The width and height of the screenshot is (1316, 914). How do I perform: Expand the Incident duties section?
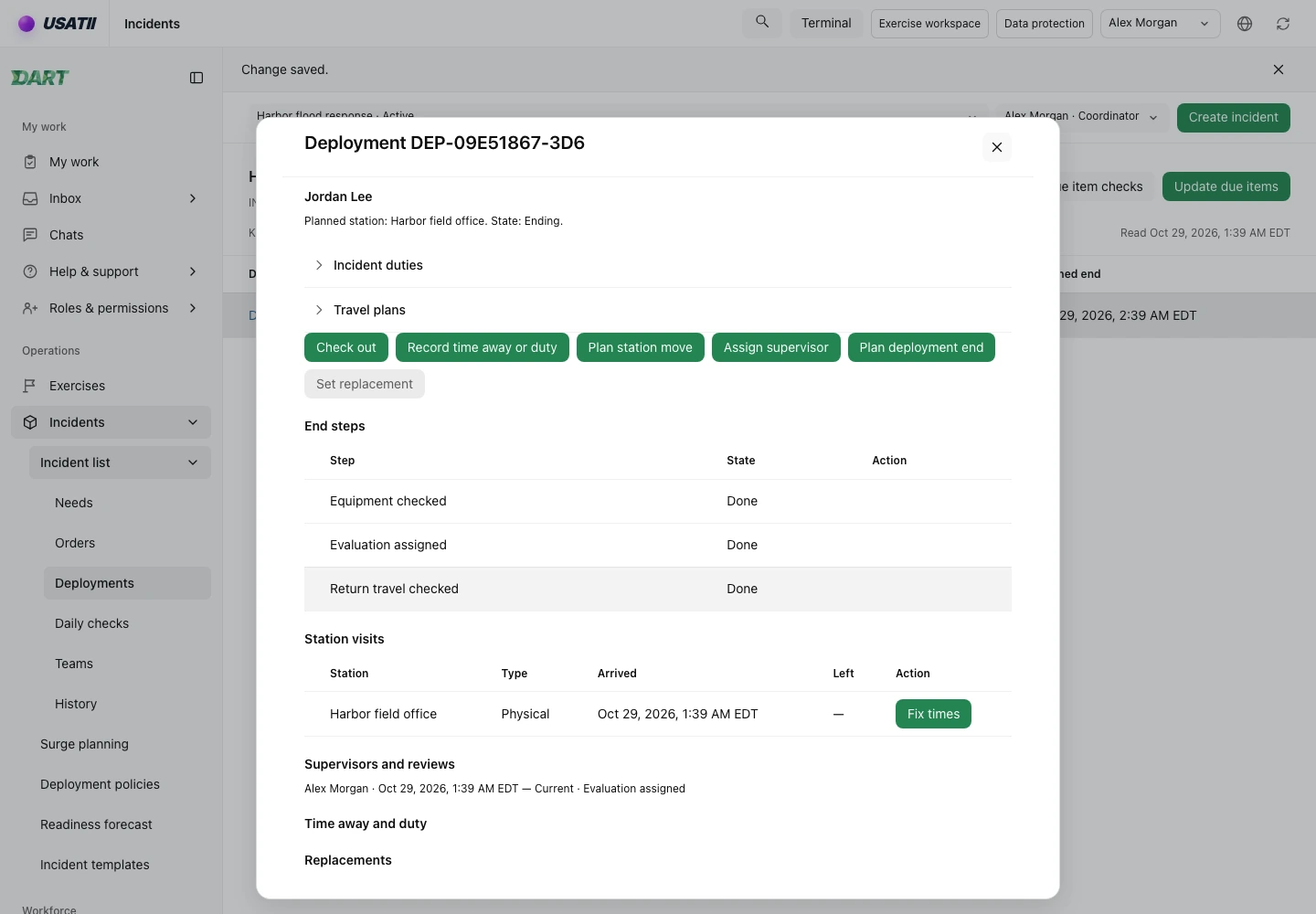pyautogui.click(x=658, y=265)
